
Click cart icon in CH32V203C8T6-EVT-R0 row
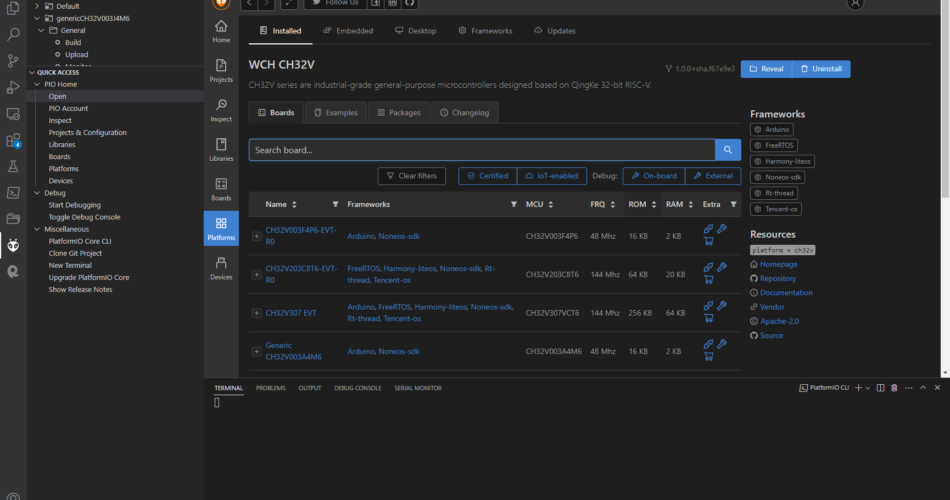click(x=708, y=279)
